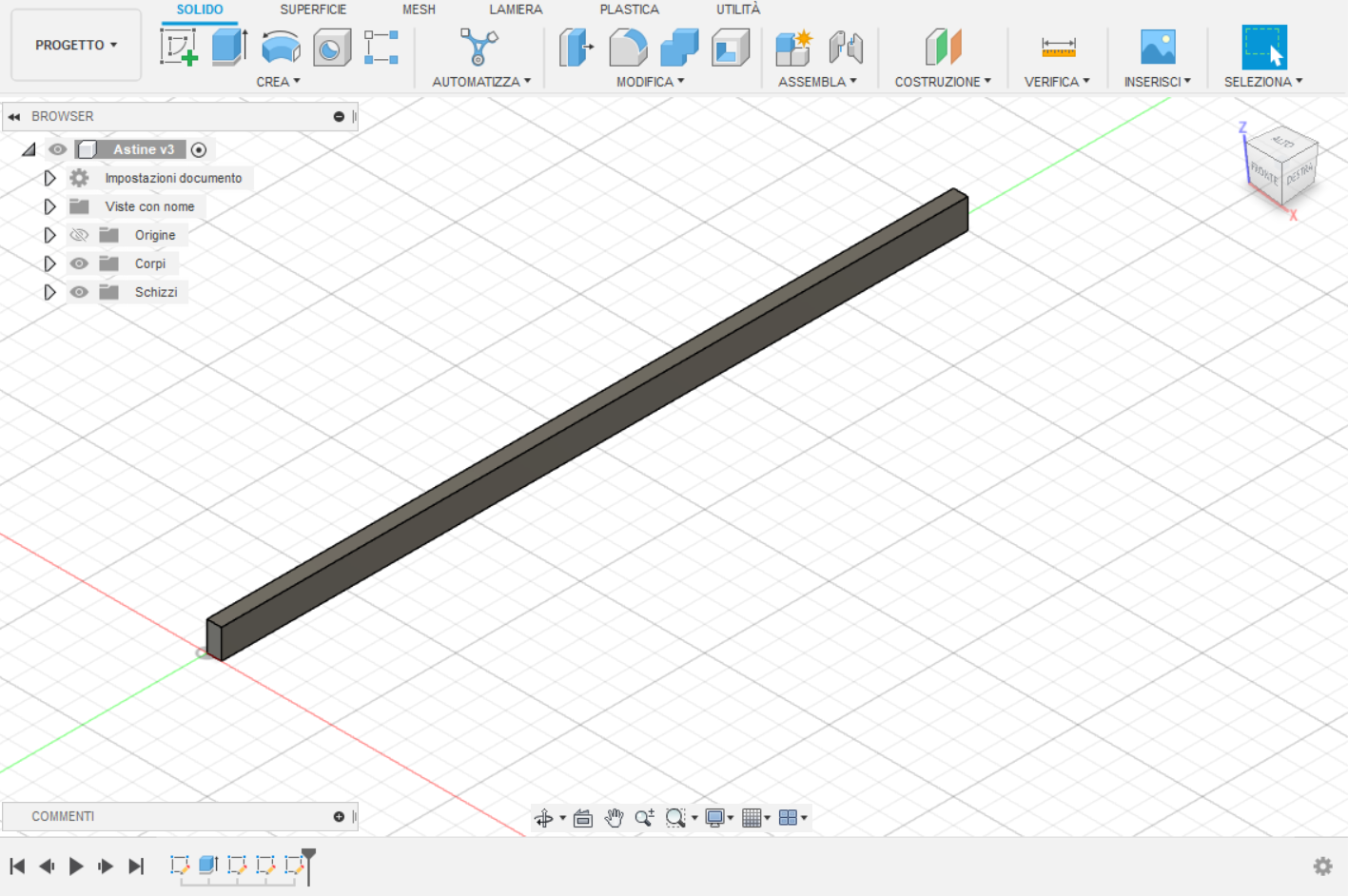This screenshot has height=896, width=1348.
Task: Click the Joint tool icon
Action: pos(845,47)
